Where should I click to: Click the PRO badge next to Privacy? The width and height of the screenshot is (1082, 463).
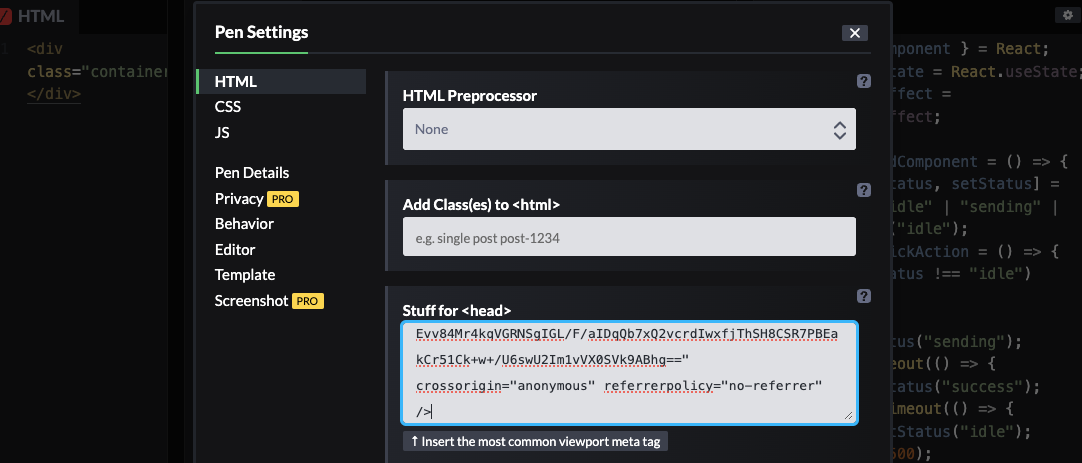[x=283, y=199]
